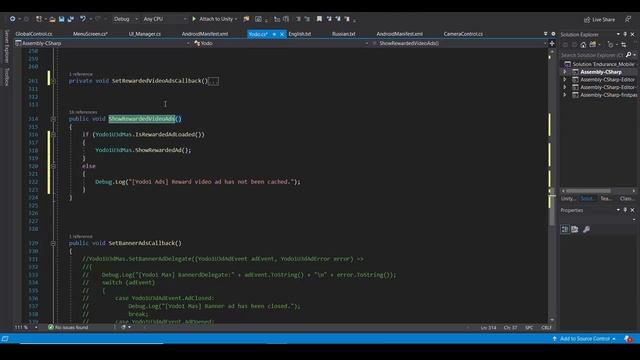Click the highlighted ShowRewardedVideoAds method name
Screen dimensions: 640x360
142,119
